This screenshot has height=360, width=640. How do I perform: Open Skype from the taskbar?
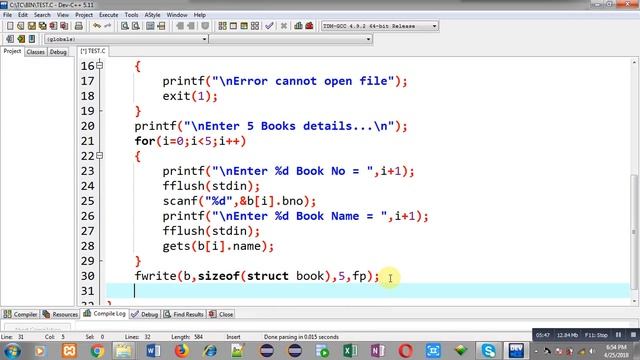pos(488,351)
